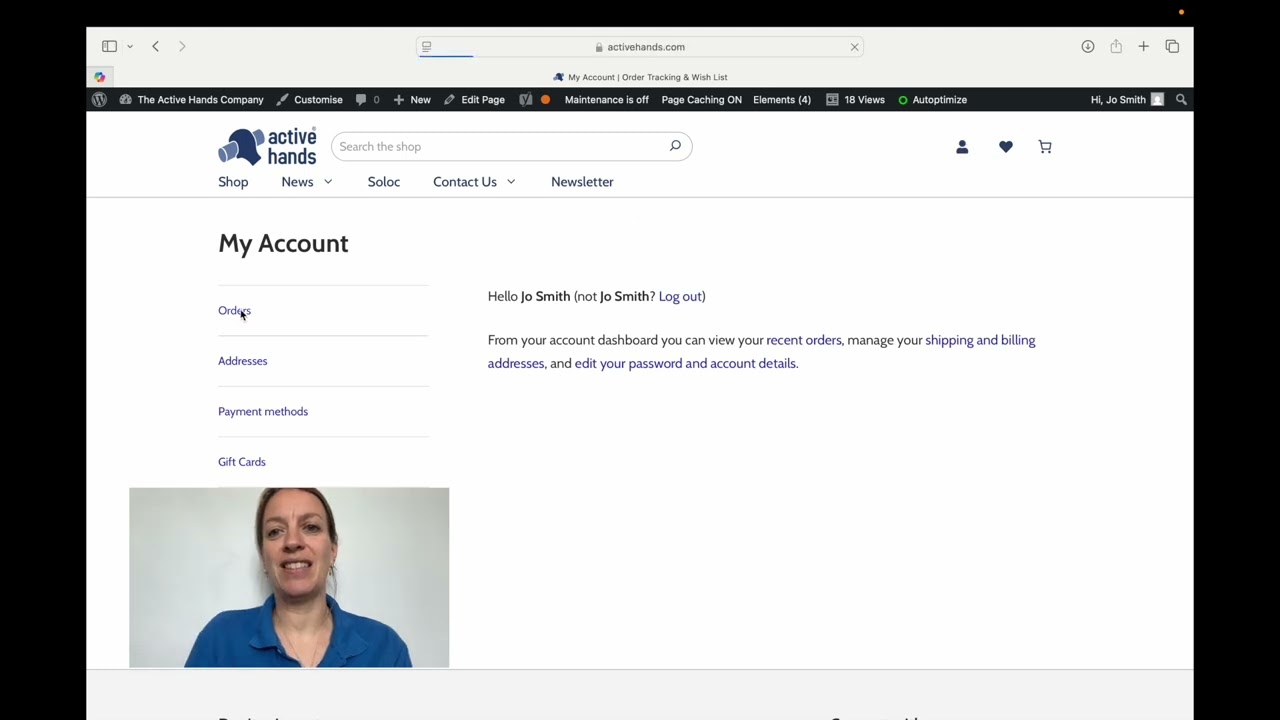
Task: Open the sidebar dropdown chevron
Action: pyautogui.click(x=130, y=47)
